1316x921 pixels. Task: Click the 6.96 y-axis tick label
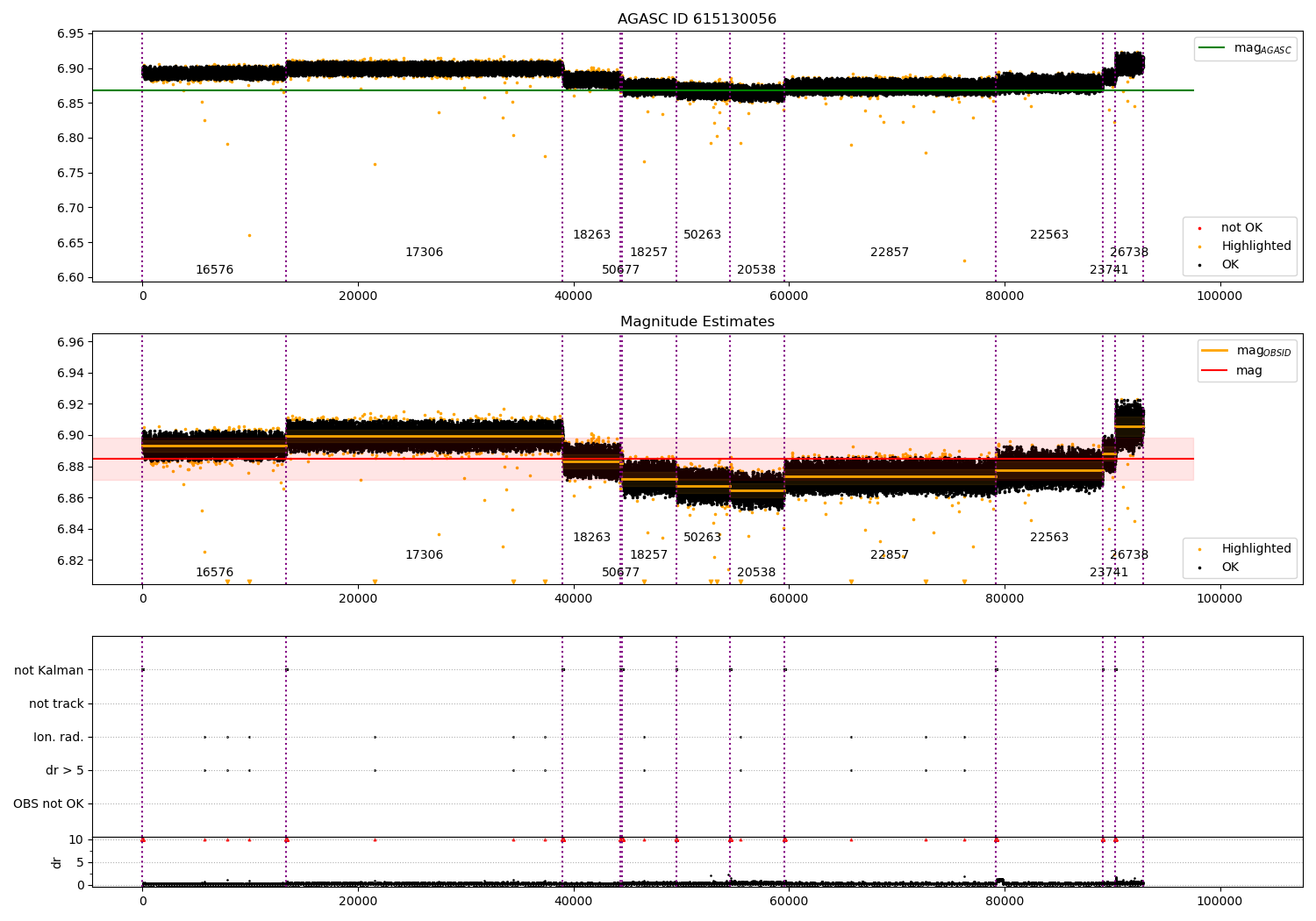coord(70,342)
